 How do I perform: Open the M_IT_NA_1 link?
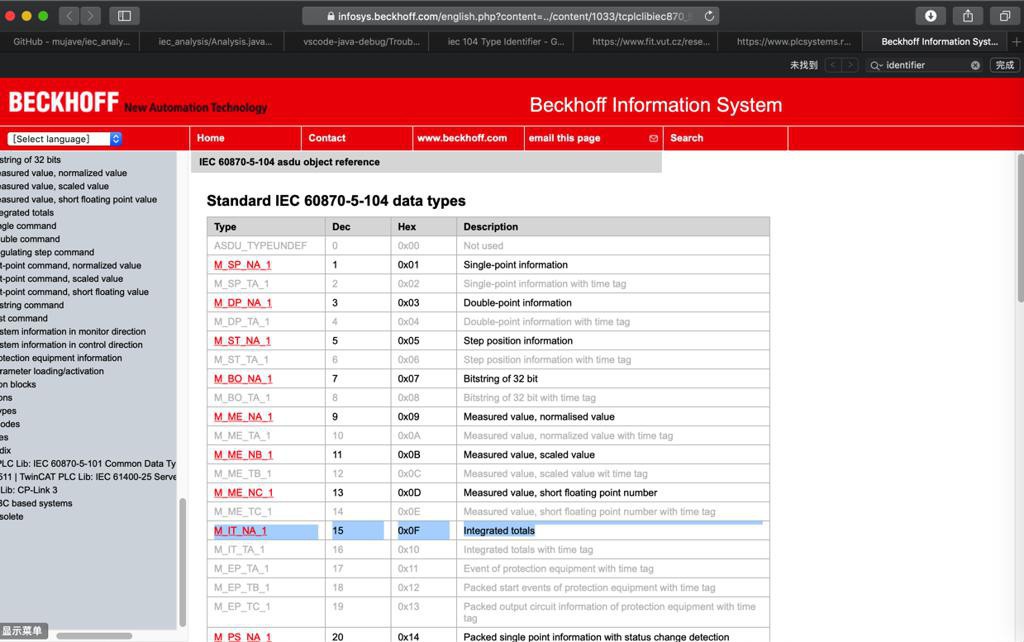240,530
